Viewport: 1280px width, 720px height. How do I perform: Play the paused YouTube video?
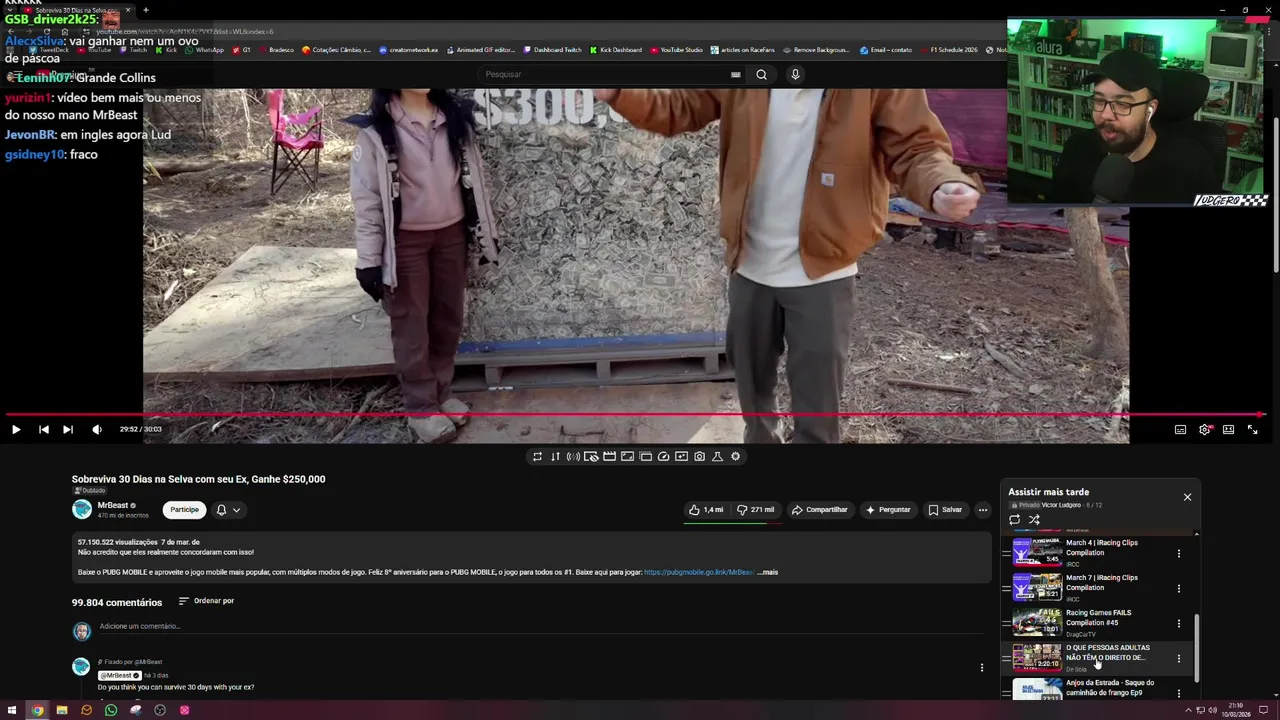[16, 429]
